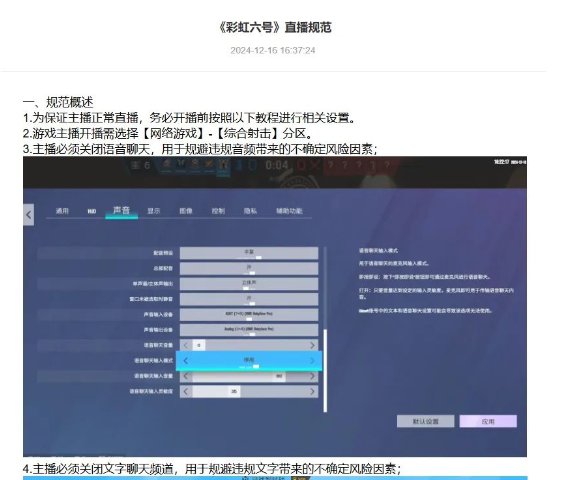The height and width of the screenshot is (480, 573).
Task: Click the 语音聊天输入音量 slider track
Action: pyautogui.click(x=249, y=376)
